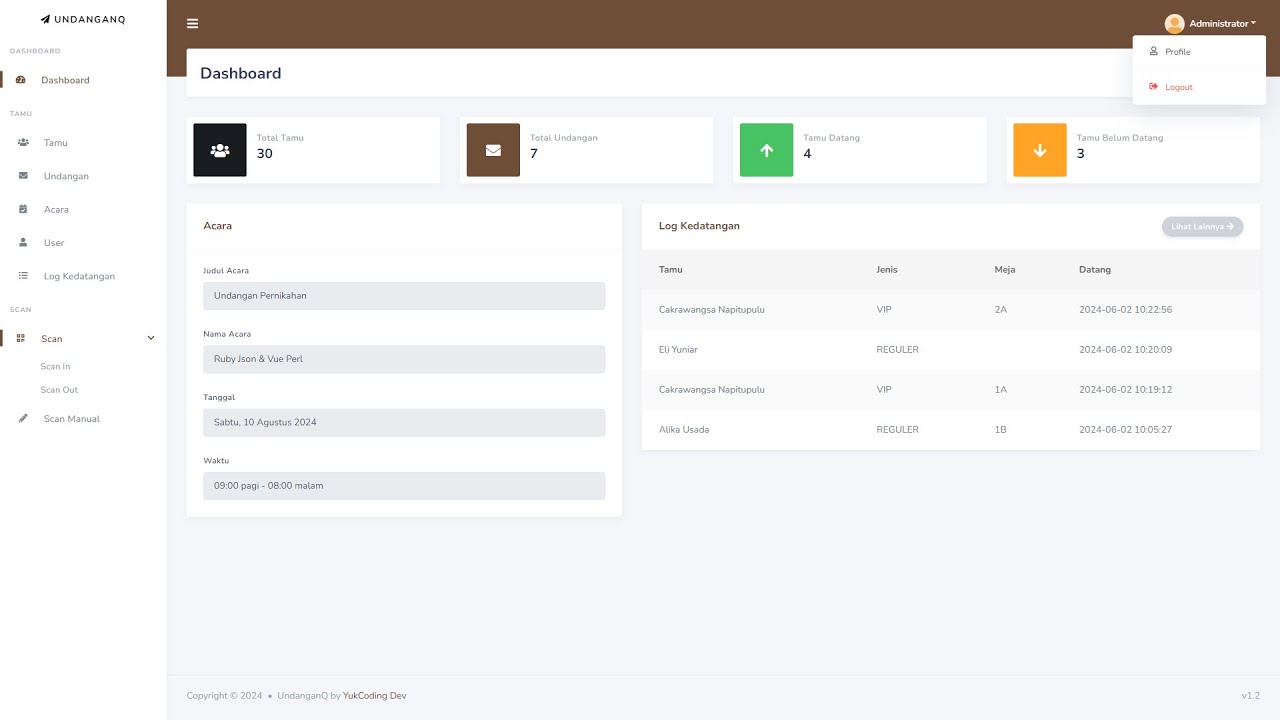
Task: Click the Tamu Belum Datang down arrow tile
Action: (x=1040, y=150)
